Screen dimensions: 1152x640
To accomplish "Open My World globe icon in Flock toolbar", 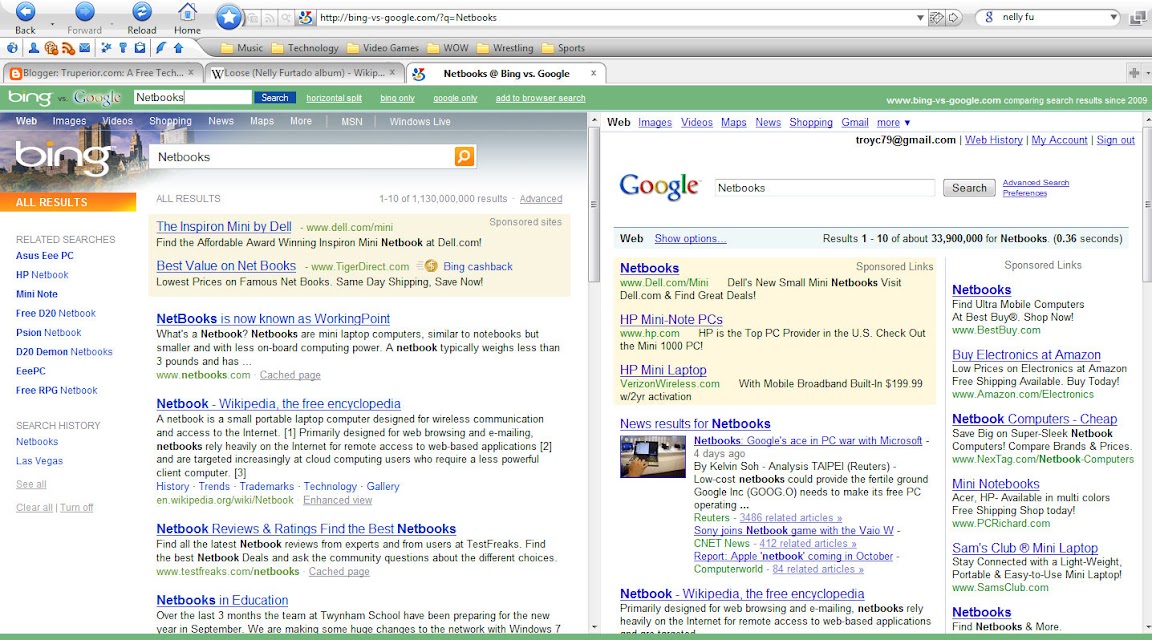I will pos(12,48).
